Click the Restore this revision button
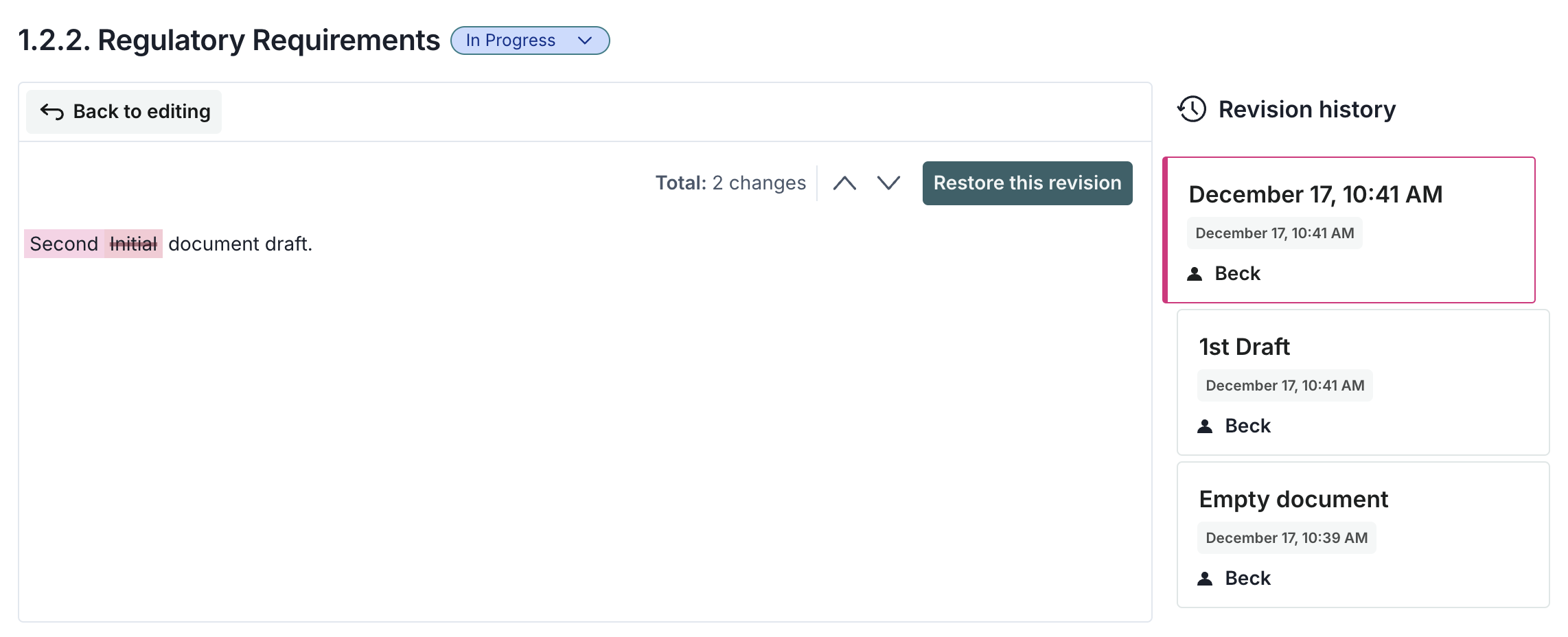 click(1027, 183)
